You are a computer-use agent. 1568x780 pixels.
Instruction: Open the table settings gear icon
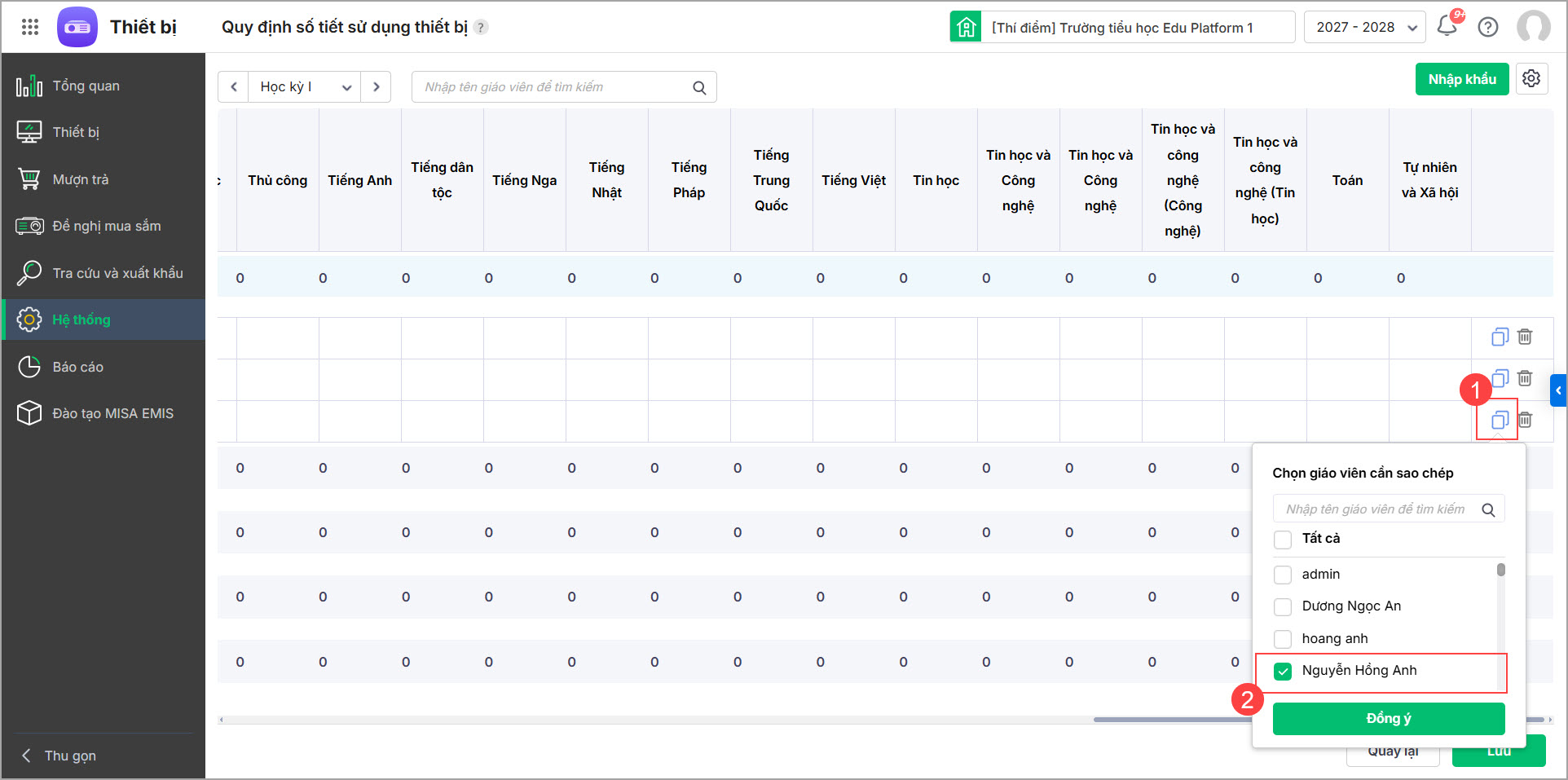tap(1531, 79)
